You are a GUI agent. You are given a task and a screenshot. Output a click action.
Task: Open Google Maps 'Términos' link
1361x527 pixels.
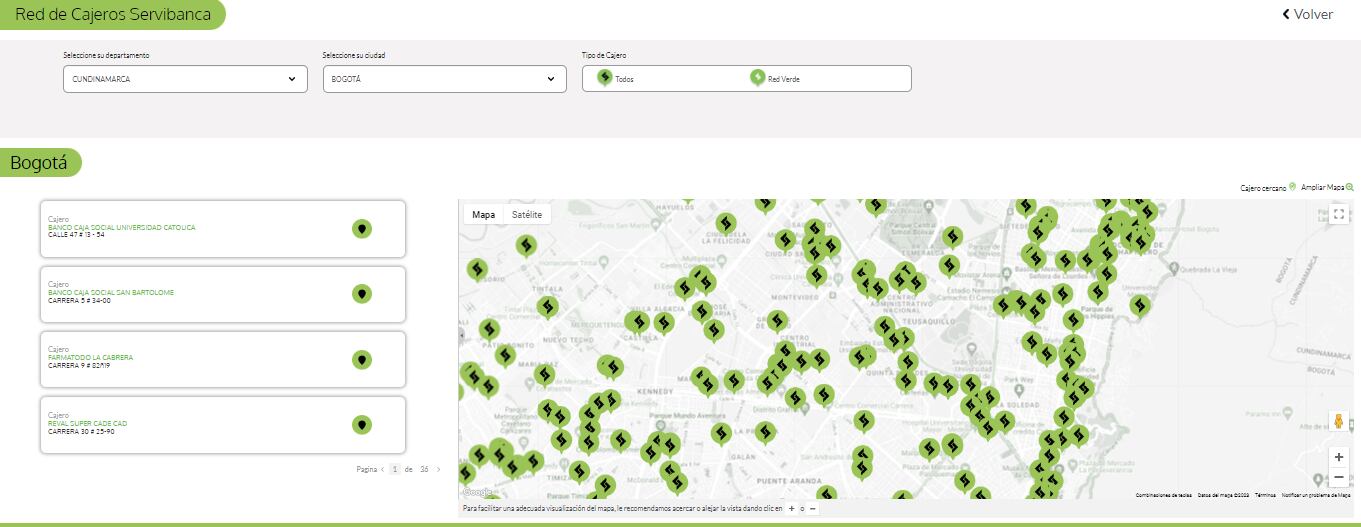point(1265,495)
